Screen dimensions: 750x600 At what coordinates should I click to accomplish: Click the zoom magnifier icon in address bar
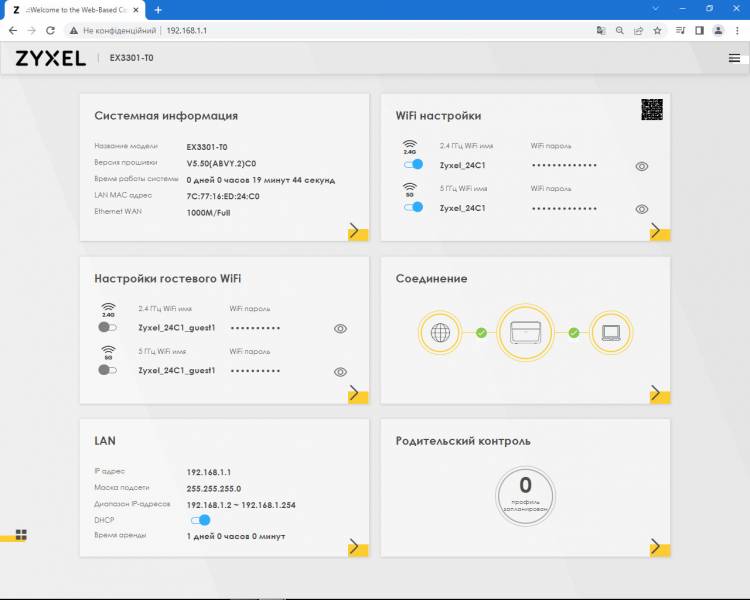[619, 31]
